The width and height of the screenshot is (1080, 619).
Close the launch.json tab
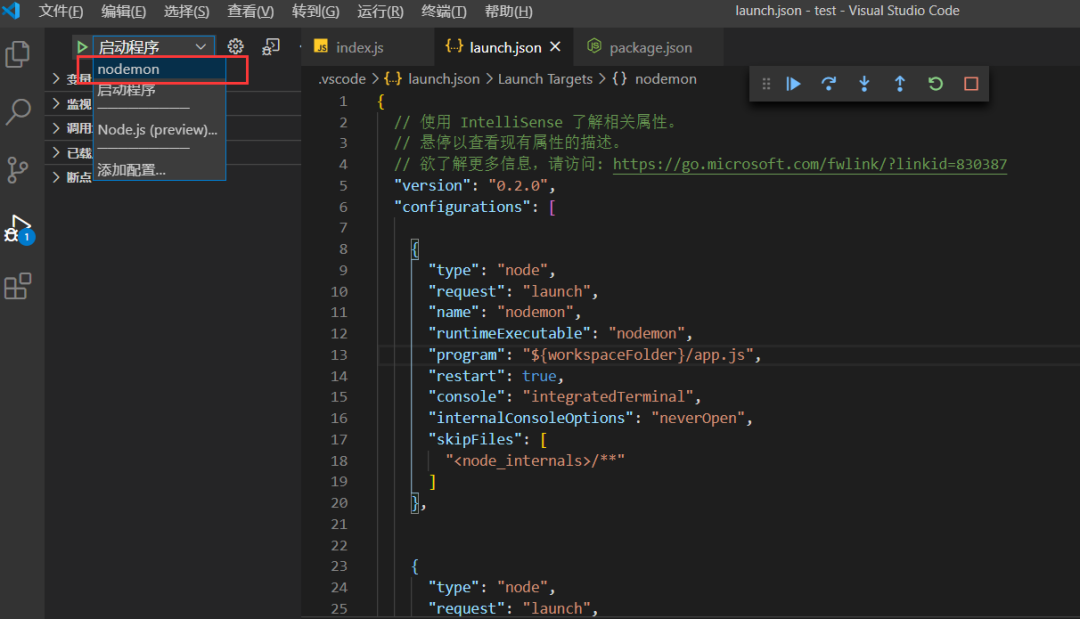(555, 47)
